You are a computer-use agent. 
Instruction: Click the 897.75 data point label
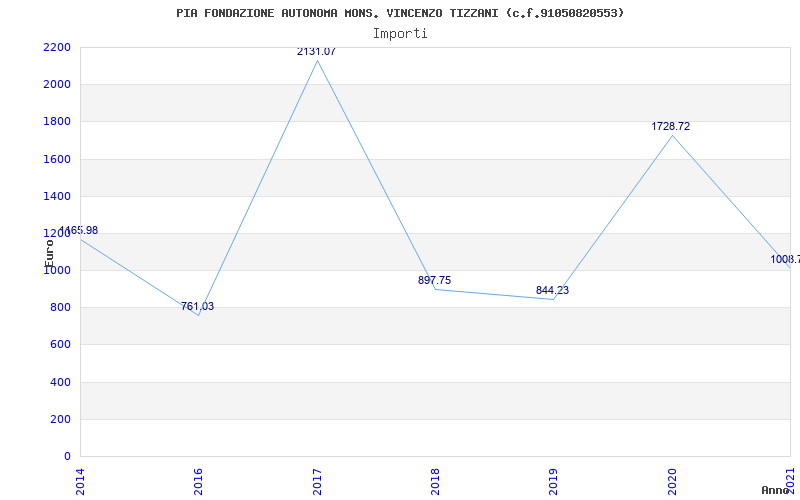click(434, 281)
